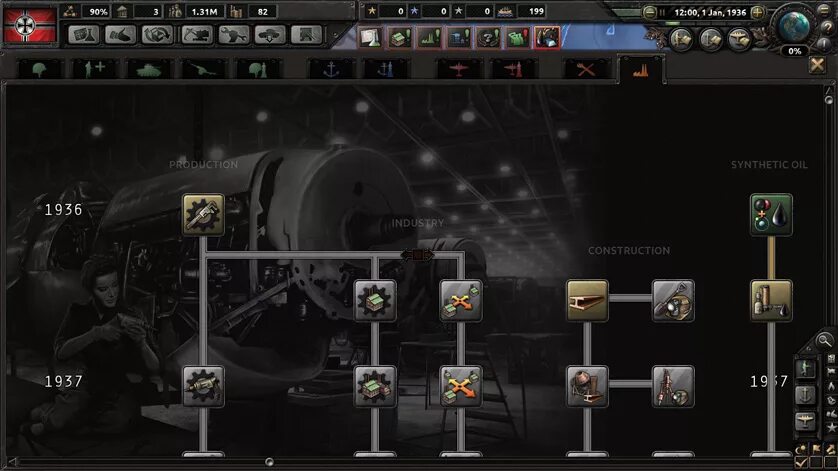
Task: Select the active Industry research tab
Action: [x=641, y=70]
